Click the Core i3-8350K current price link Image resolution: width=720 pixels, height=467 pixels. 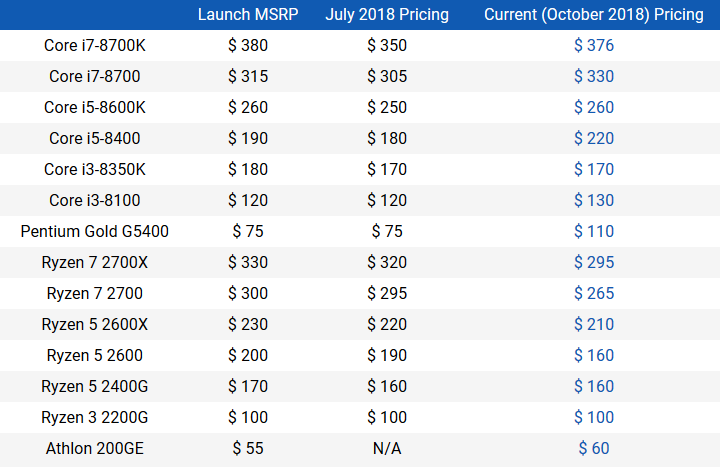click(x=594, y=170)
